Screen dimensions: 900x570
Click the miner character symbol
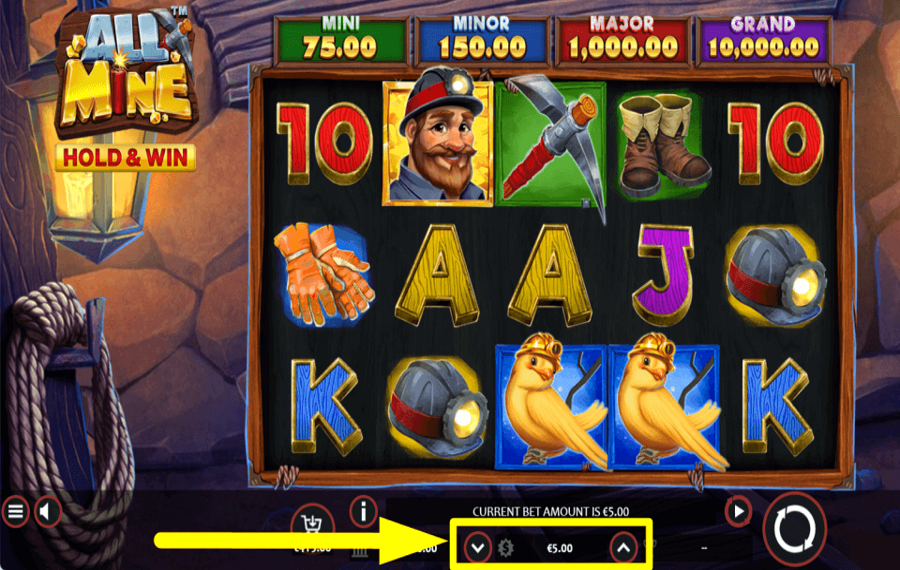438,138
